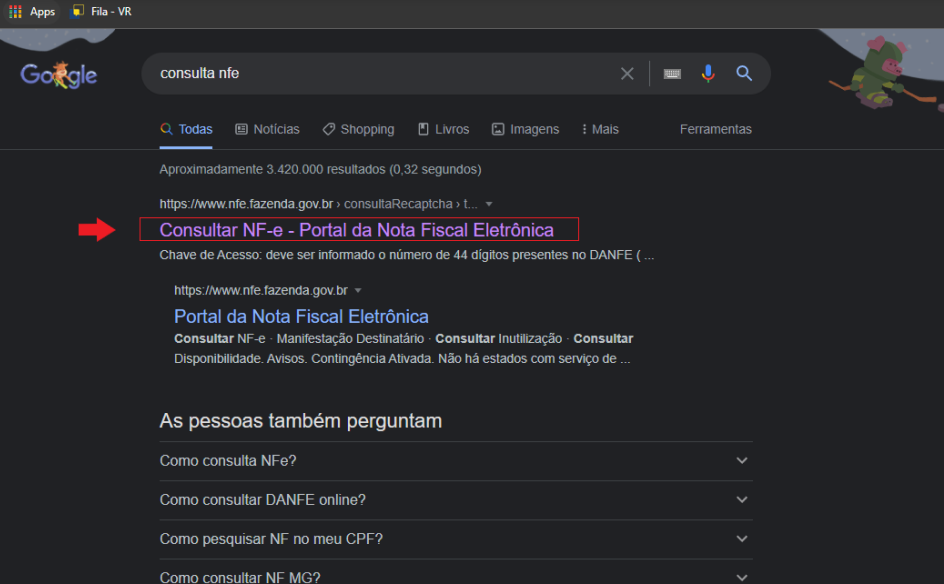
Task: Expand 'Como consultar DANFE online?'
Action: 456,500
